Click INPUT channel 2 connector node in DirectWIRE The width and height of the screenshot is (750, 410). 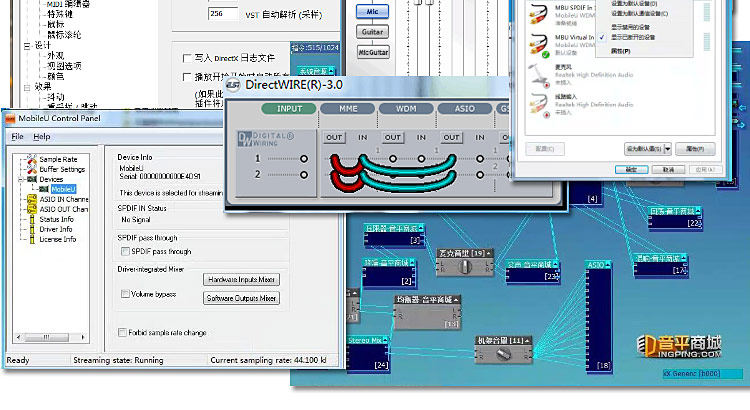click(x=304, y=175)
